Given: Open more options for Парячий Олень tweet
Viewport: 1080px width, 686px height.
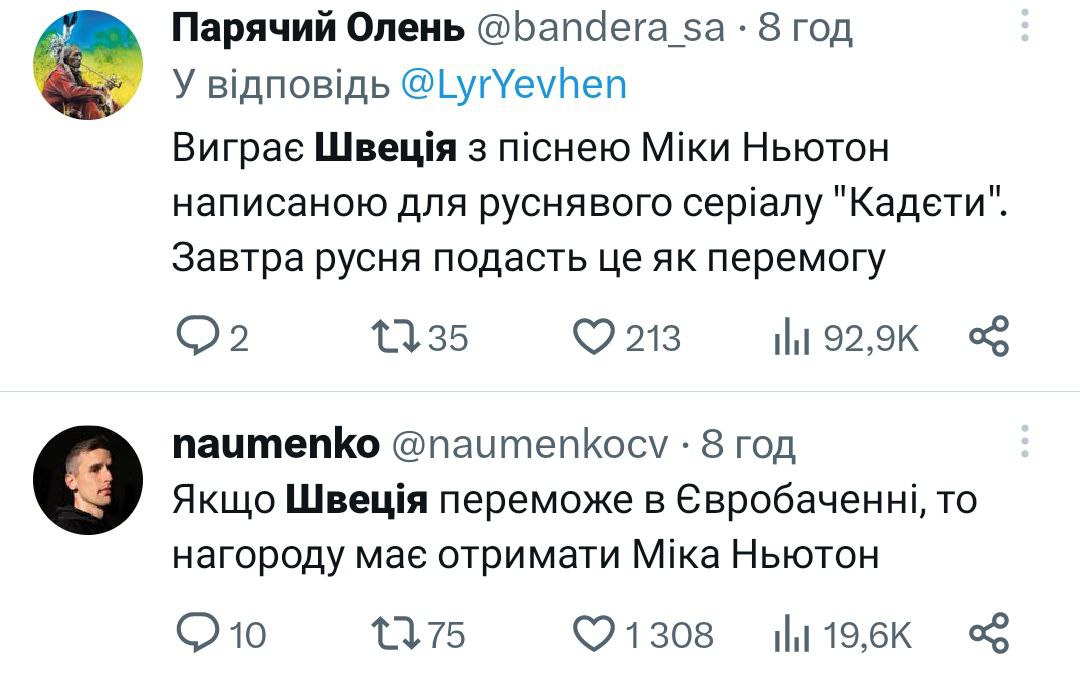Looking at the screenshot, I should [1023, 27].
